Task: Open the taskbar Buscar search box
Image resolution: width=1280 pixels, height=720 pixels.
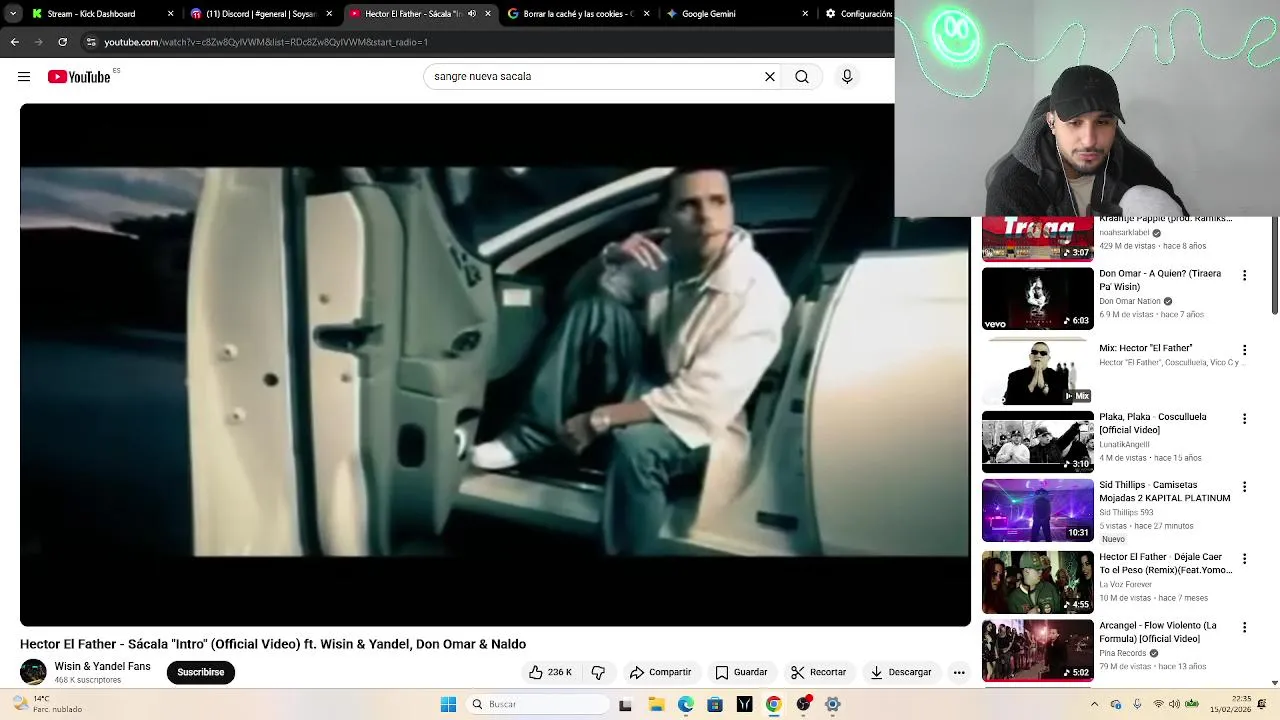Action: (538, 704)
